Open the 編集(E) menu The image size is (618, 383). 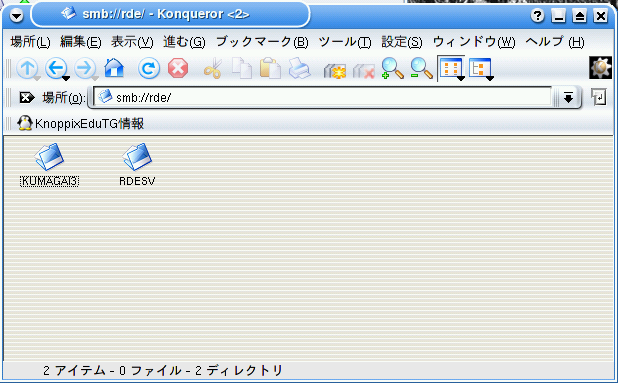point(80,42)
